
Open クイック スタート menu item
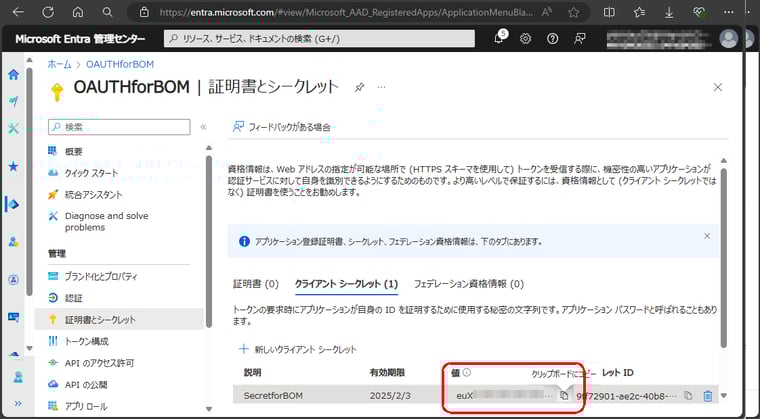92,173
